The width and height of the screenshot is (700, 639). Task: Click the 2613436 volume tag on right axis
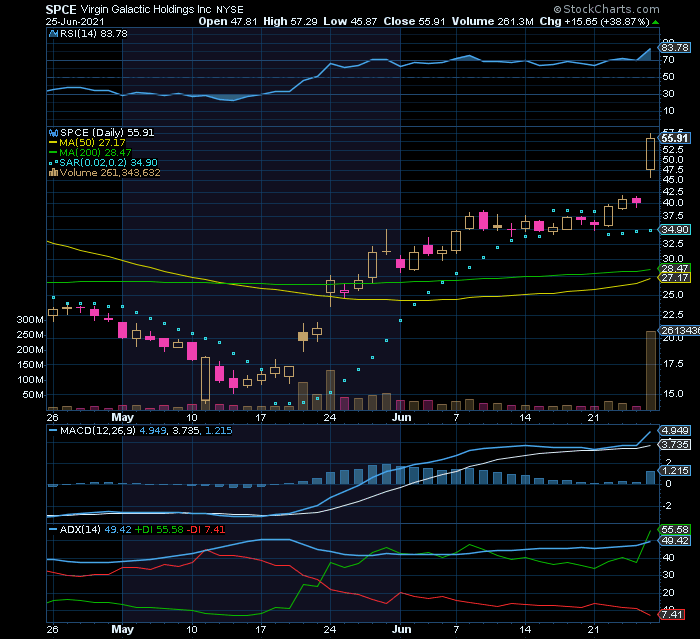coord(679,330)
